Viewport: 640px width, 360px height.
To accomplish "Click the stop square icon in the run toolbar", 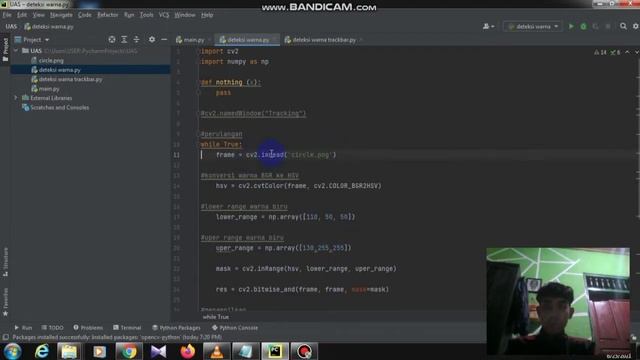I will tap(608, 26).
